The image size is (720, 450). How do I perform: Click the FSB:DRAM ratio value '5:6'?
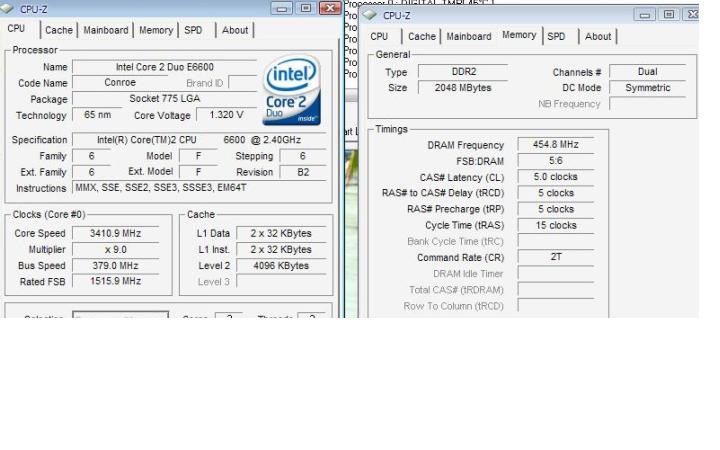(x=556, y=161)
